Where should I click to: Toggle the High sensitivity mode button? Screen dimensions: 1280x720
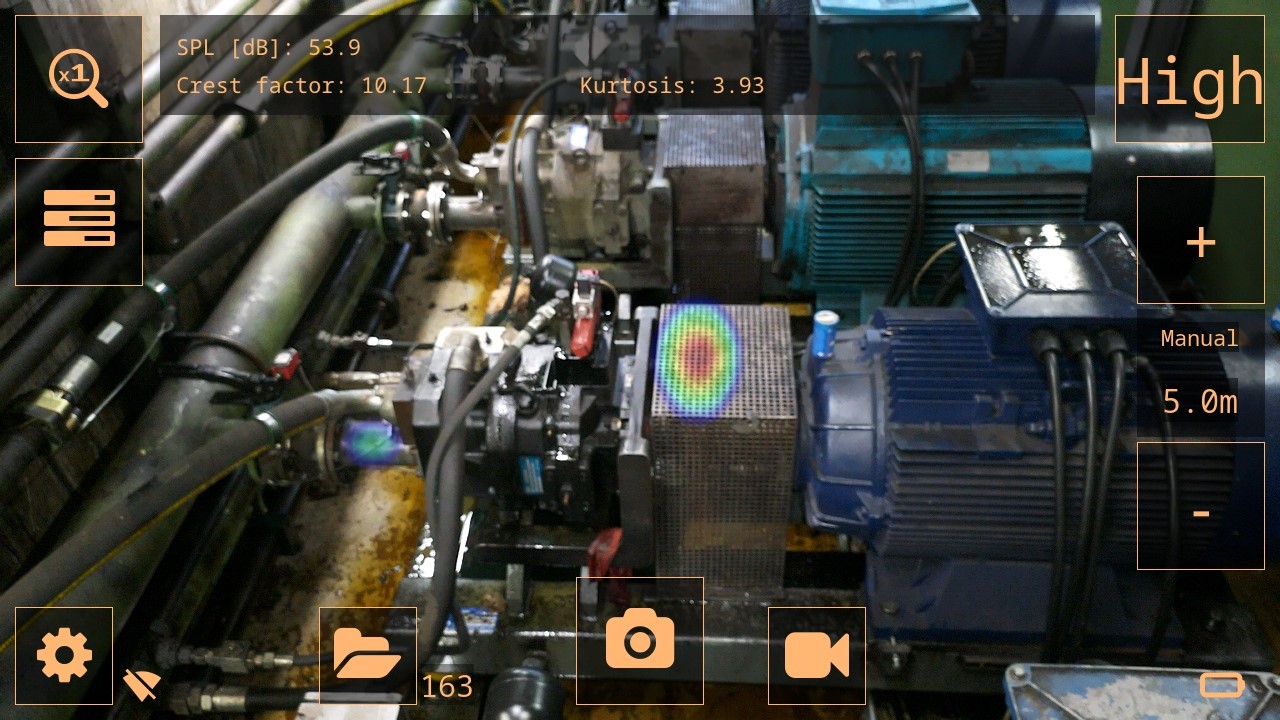[1190, 79]
